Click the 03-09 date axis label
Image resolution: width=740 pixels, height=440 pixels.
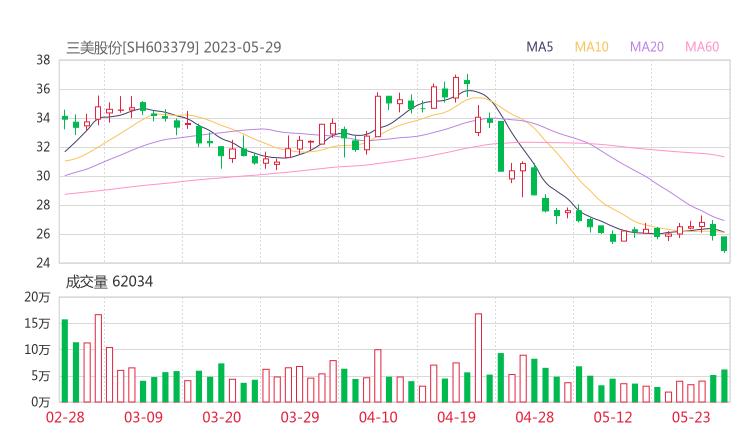pos(143,417)
